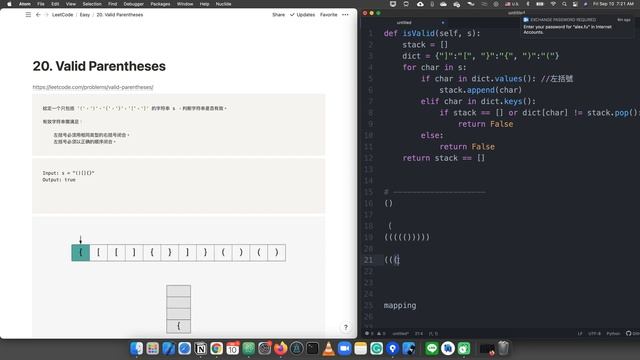Open Trash in the Dock

[504, 349]
